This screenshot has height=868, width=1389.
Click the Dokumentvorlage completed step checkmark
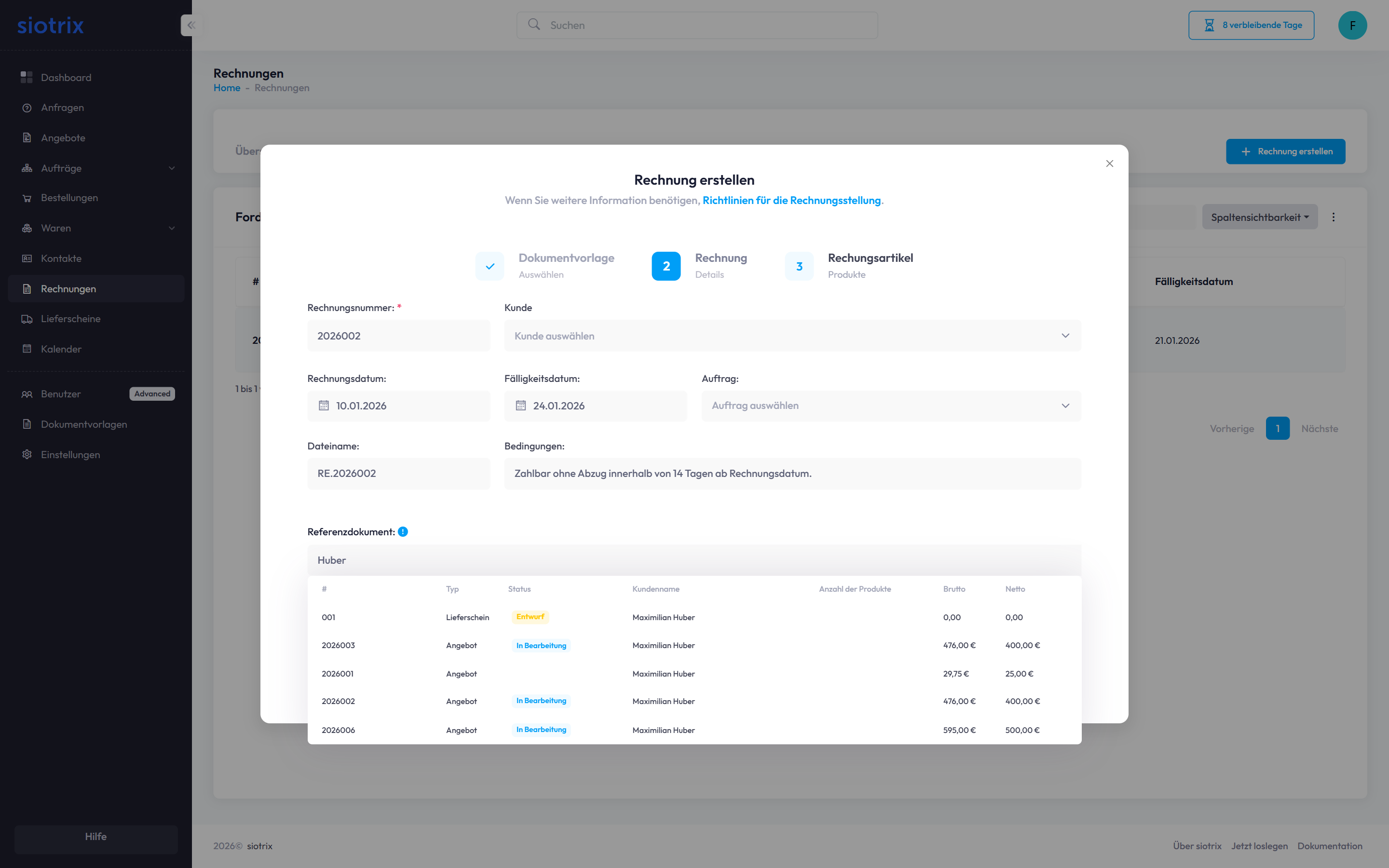(x=490, y=266)
